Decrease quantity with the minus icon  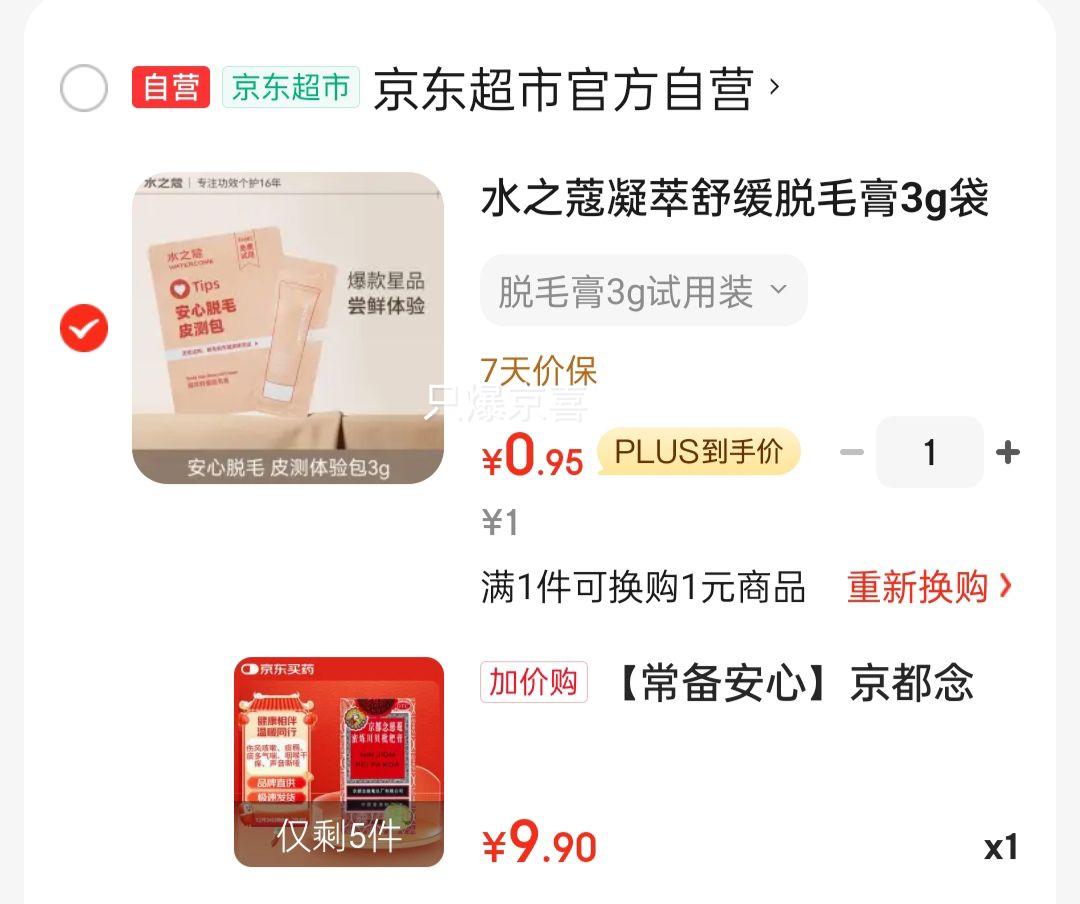coord(852,452)
